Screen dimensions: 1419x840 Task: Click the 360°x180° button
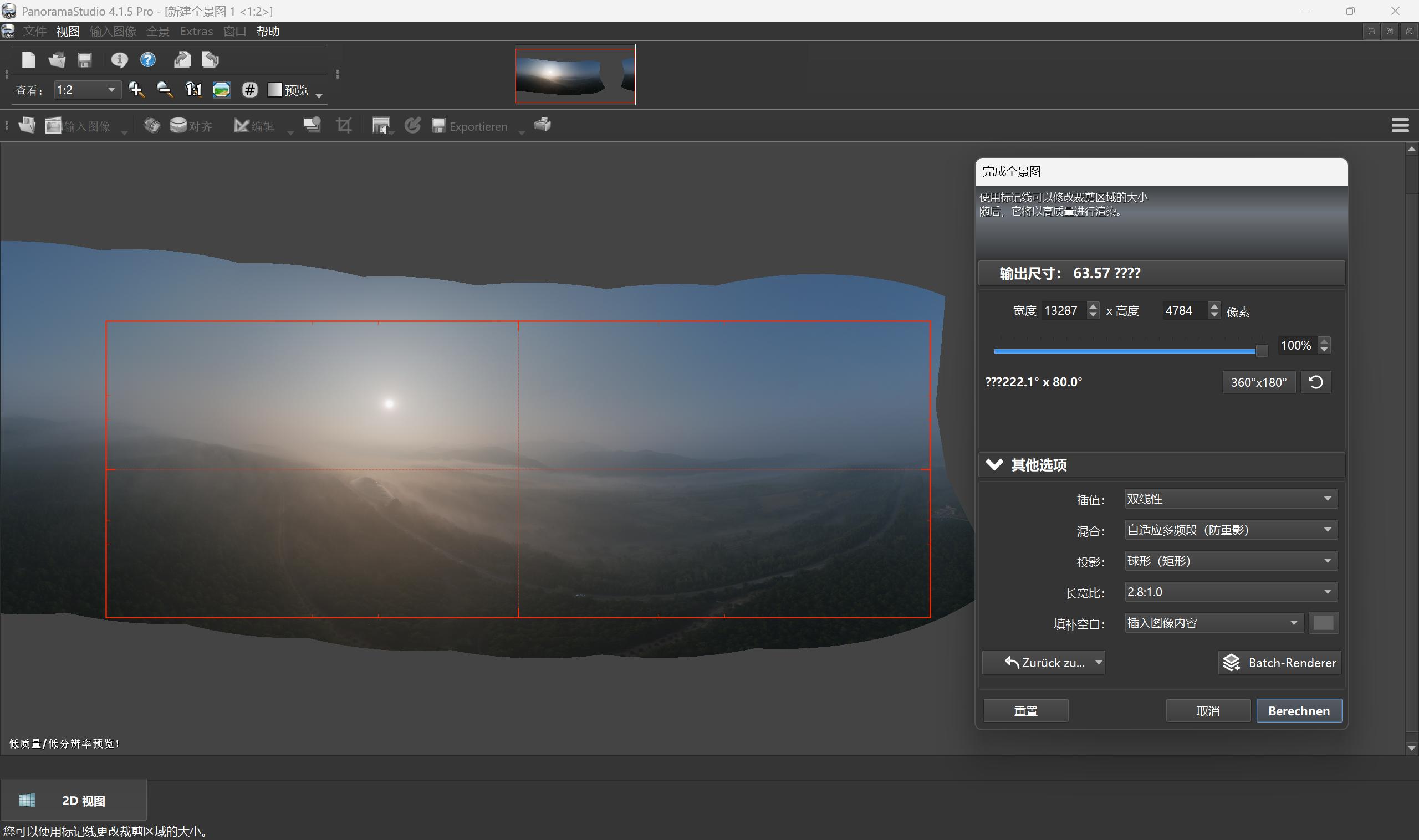tap(1258, 382)
